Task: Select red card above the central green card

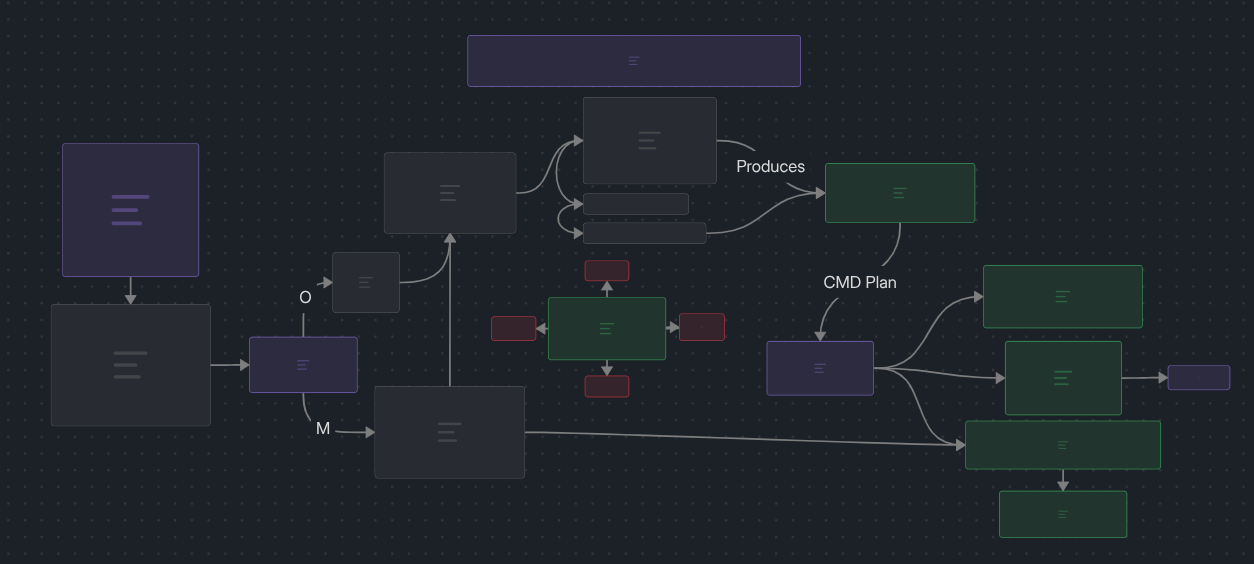Action: pyautogui.click(x=607, y=271)
